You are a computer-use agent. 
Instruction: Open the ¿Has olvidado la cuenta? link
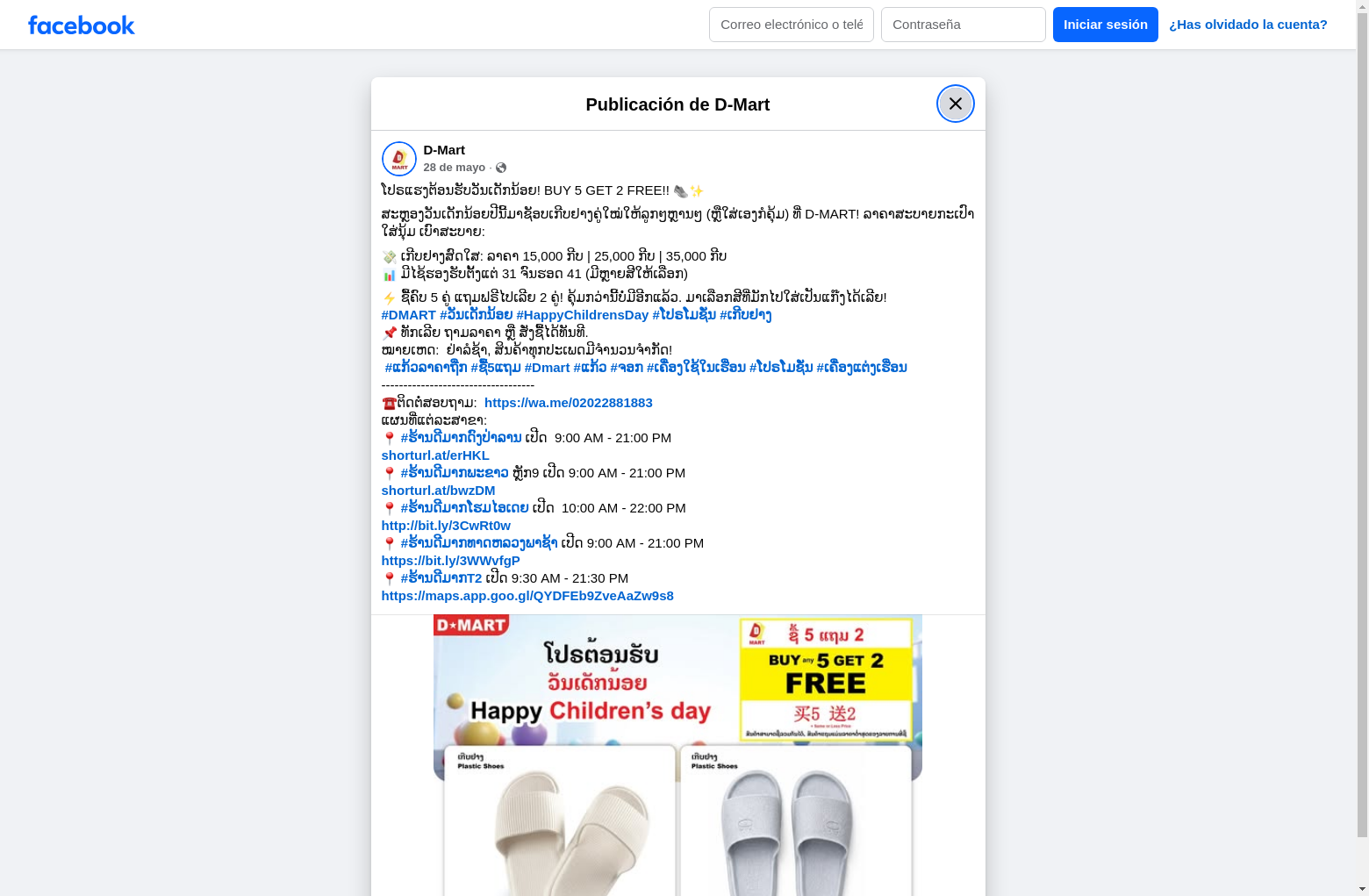[x=1248, y=25]
